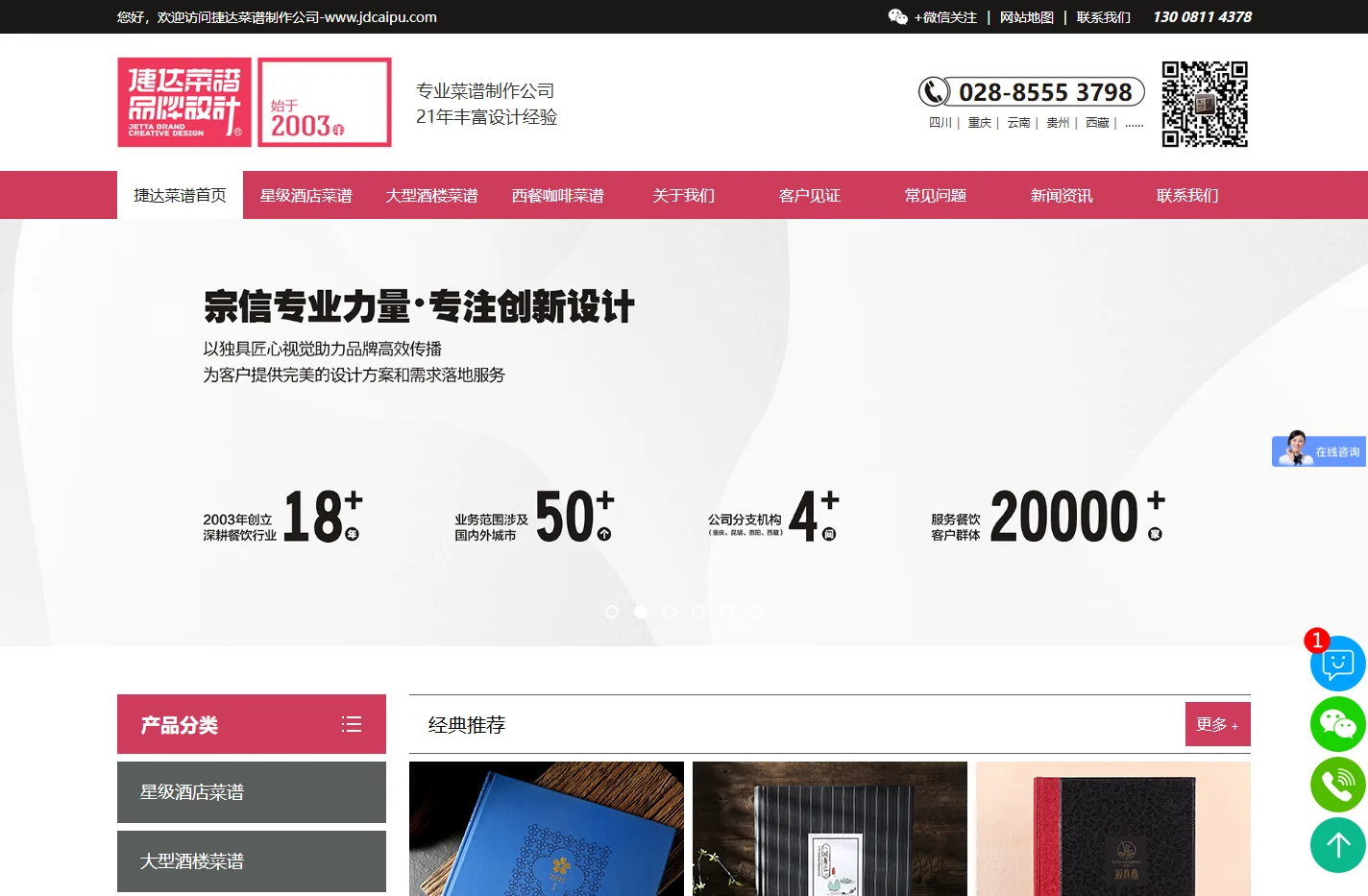Viewport: 1368px width, 896px height.
Task: Select the third carousel dot indicator
Action: [x=670, y=612]
